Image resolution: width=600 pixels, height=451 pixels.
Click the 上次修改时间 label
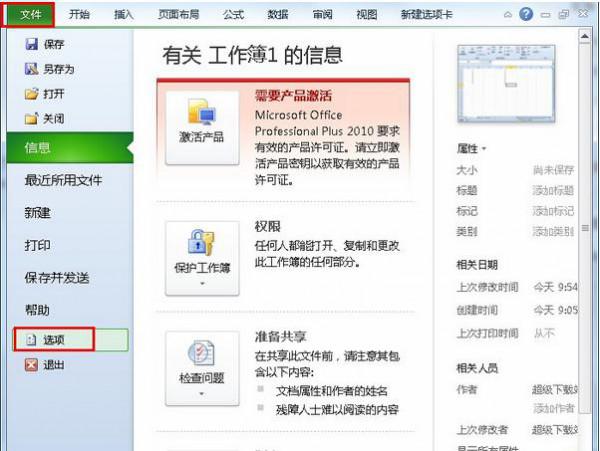point(487,287)
